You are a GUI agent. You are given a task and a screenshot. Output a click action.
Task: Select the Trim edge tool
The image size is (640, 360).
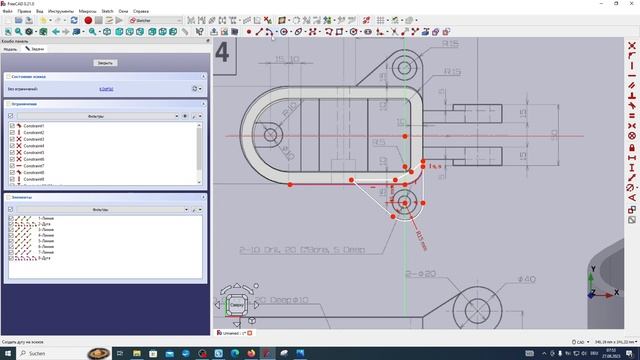394,32
